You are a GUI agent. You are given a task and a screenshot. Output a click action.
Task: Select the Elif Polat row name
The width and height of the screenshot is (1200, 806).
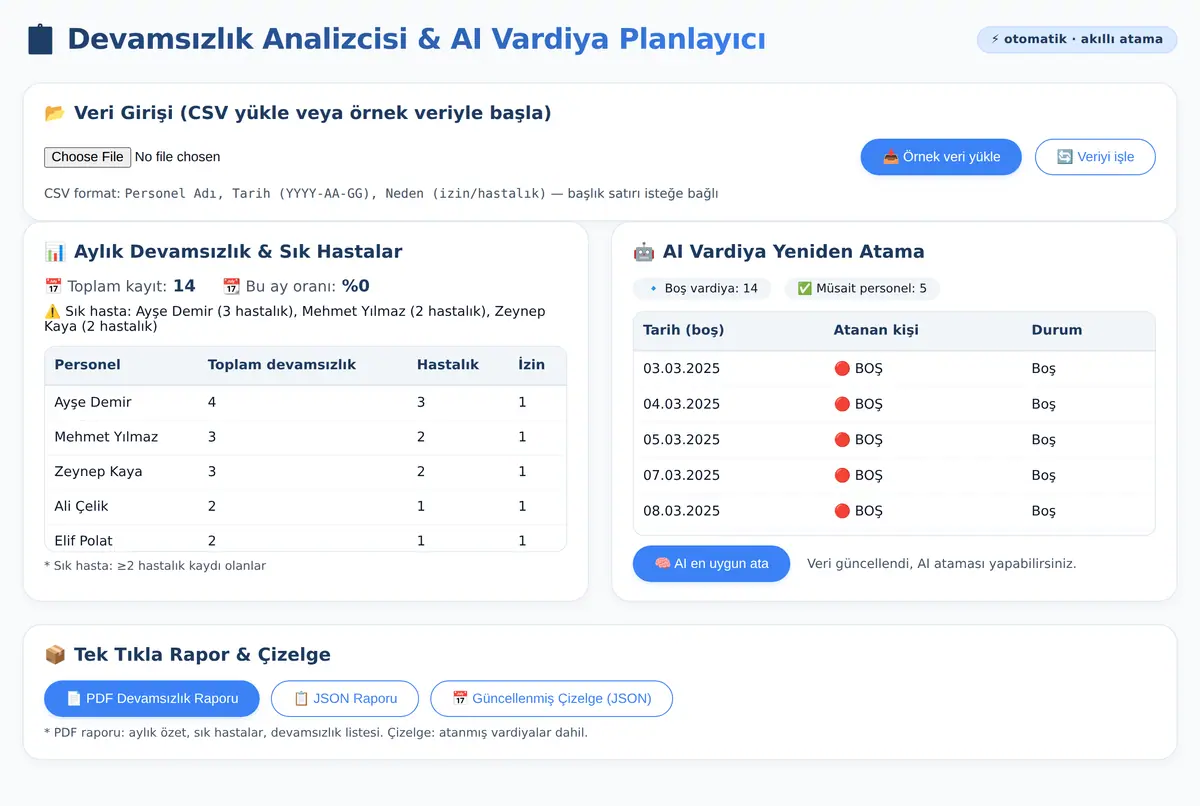point(84,541)
